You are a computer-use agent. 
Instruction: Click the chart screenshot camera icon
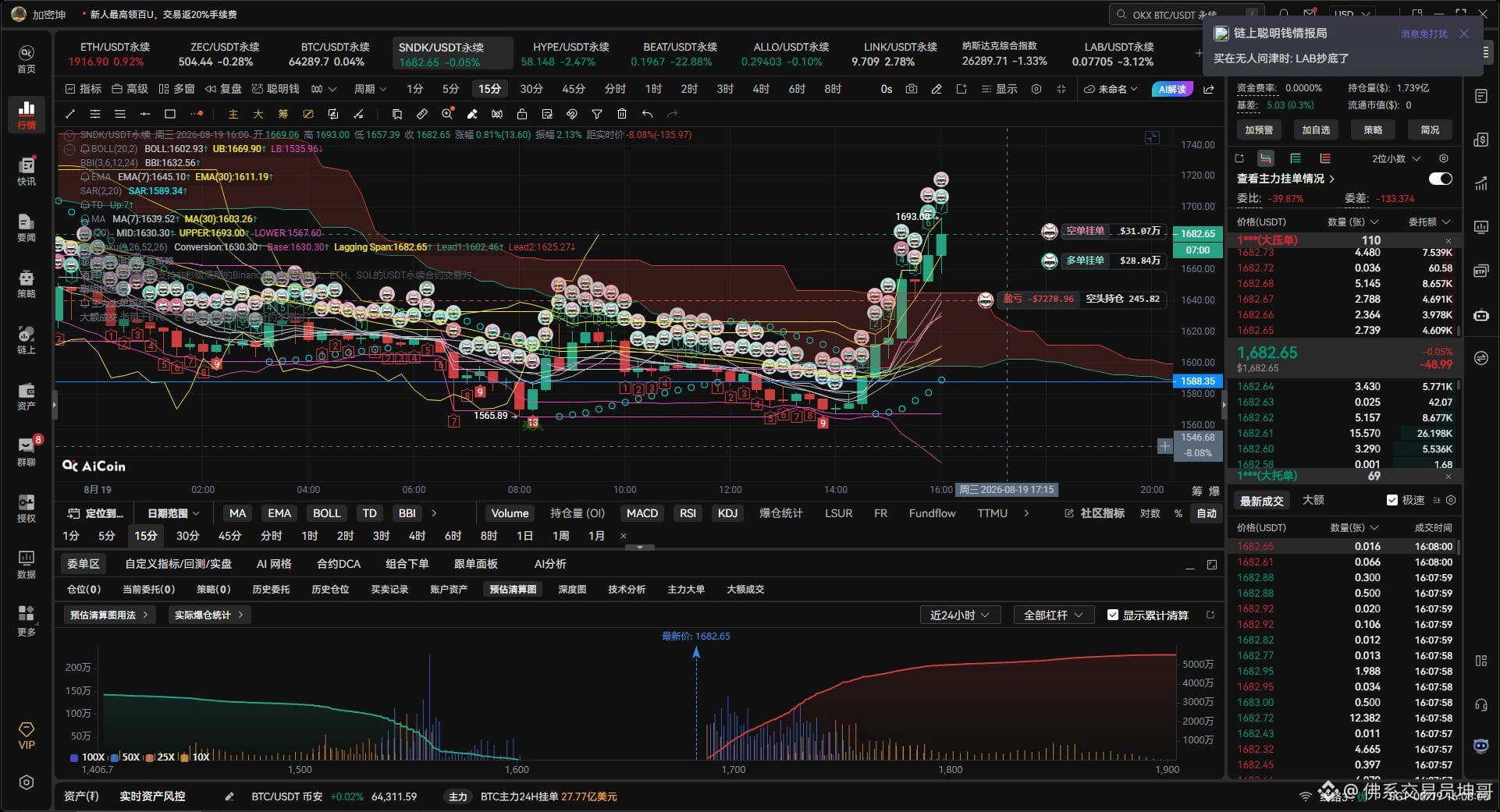tap(912, 89)
